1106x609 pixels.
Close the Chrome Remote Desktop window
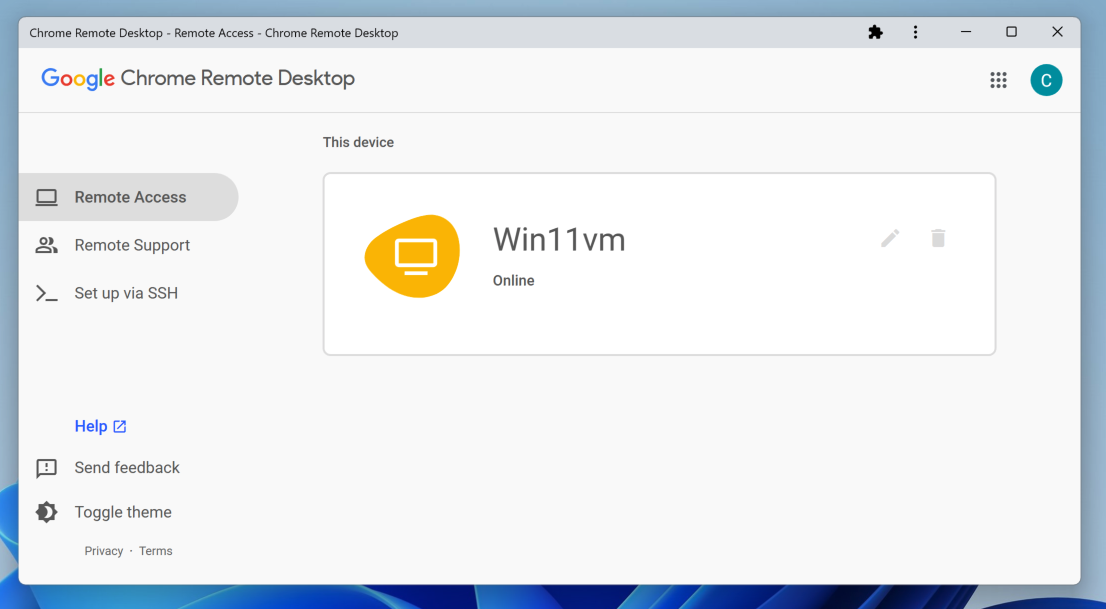1057,32
